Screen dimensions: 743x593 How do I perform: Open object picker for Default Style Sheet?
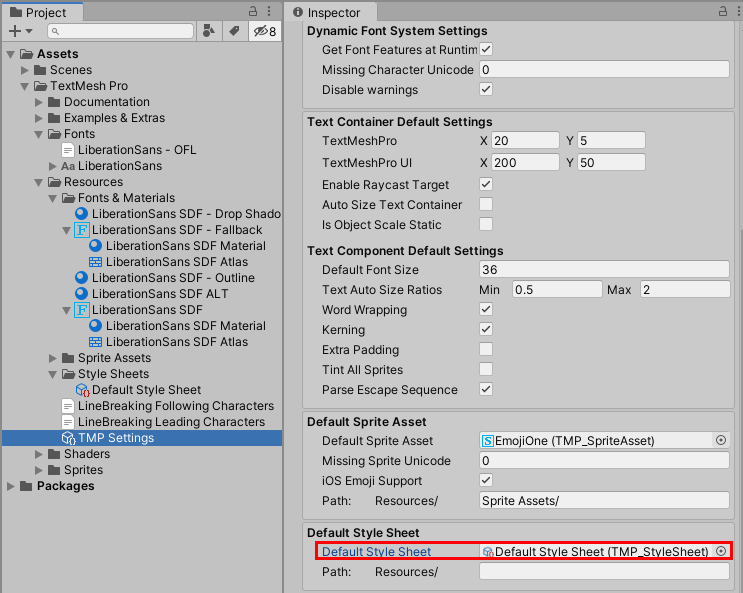[x=720, y=552]
